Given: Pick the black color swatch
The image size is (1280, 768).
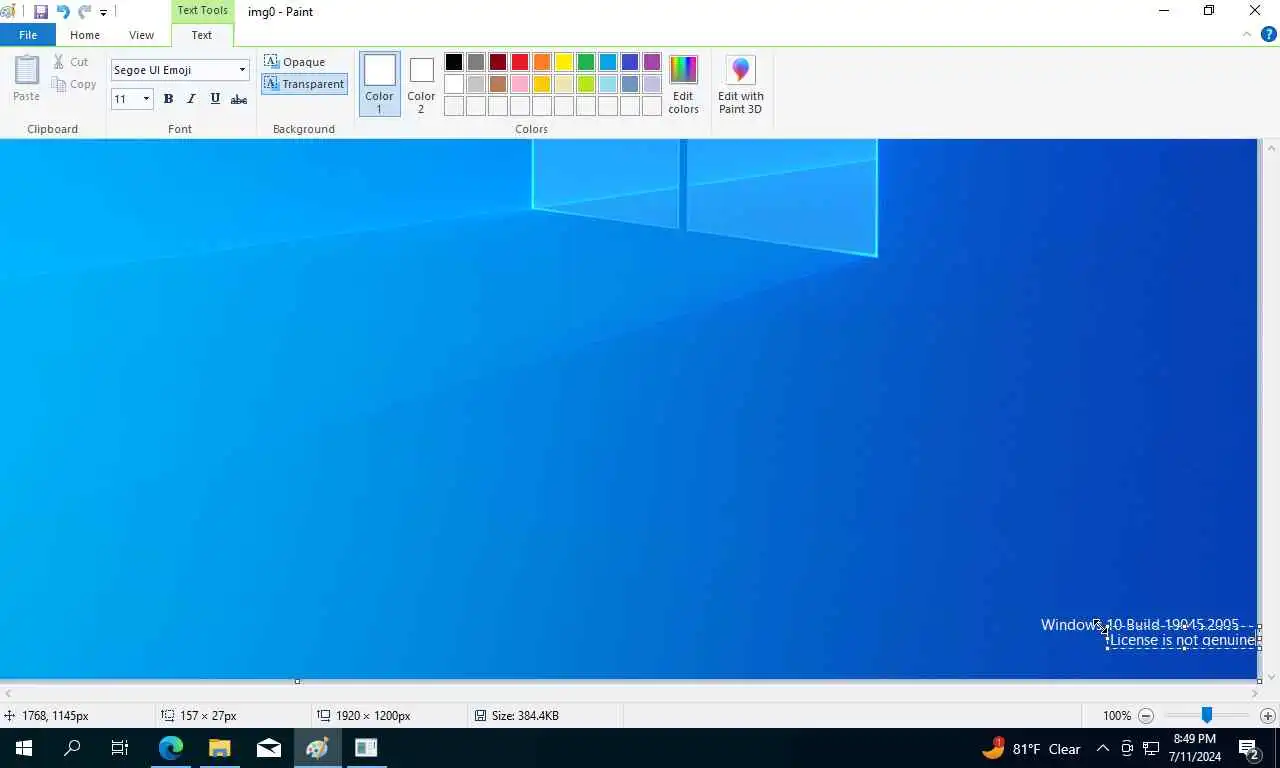Looking at the screenshot, I should point(454,62).
